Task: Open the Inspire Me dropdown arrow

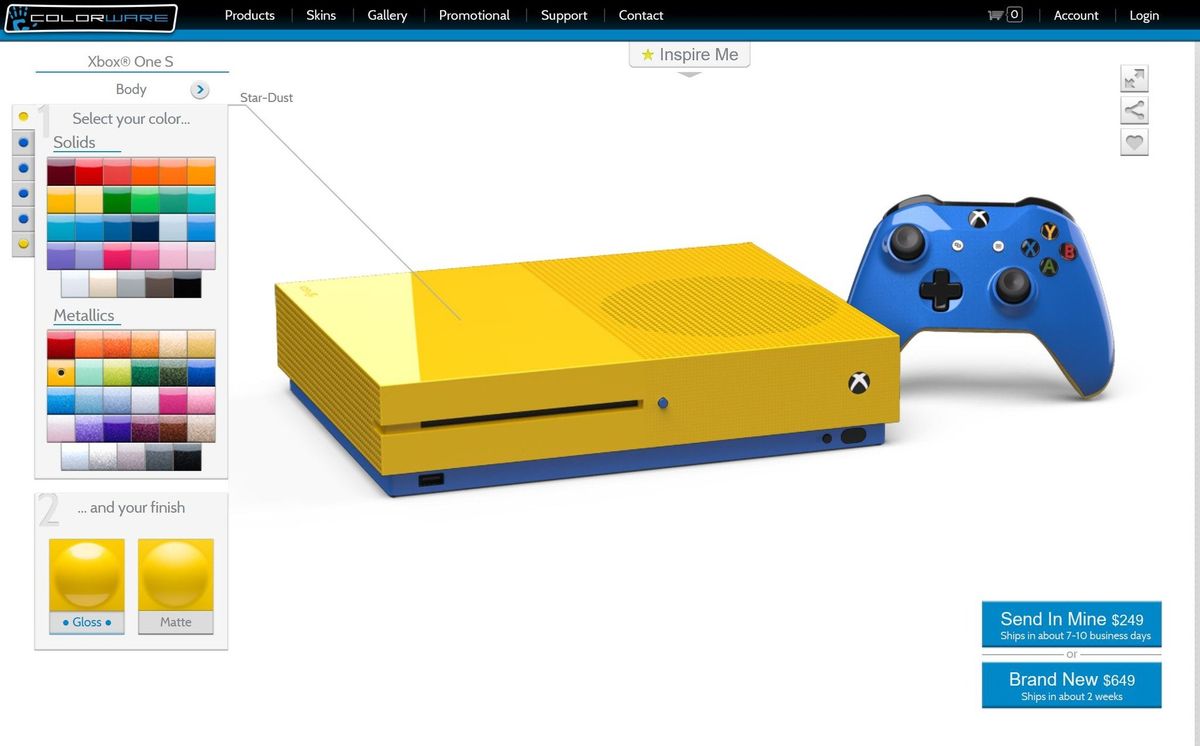Action: tap(689, 74)
